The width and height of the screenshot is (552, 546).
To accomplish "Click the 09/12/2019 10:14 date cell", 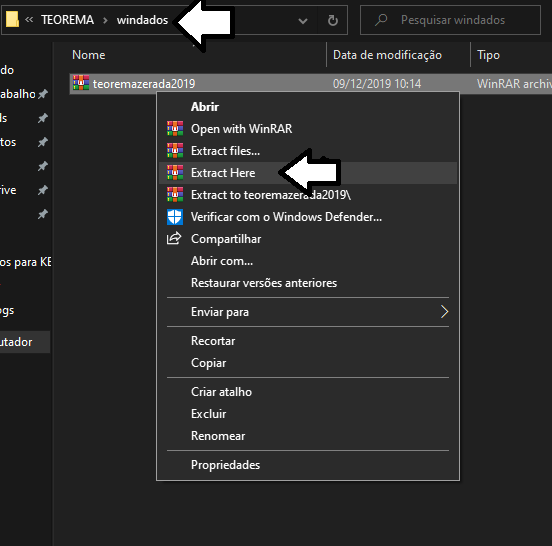I will [377, 84].
